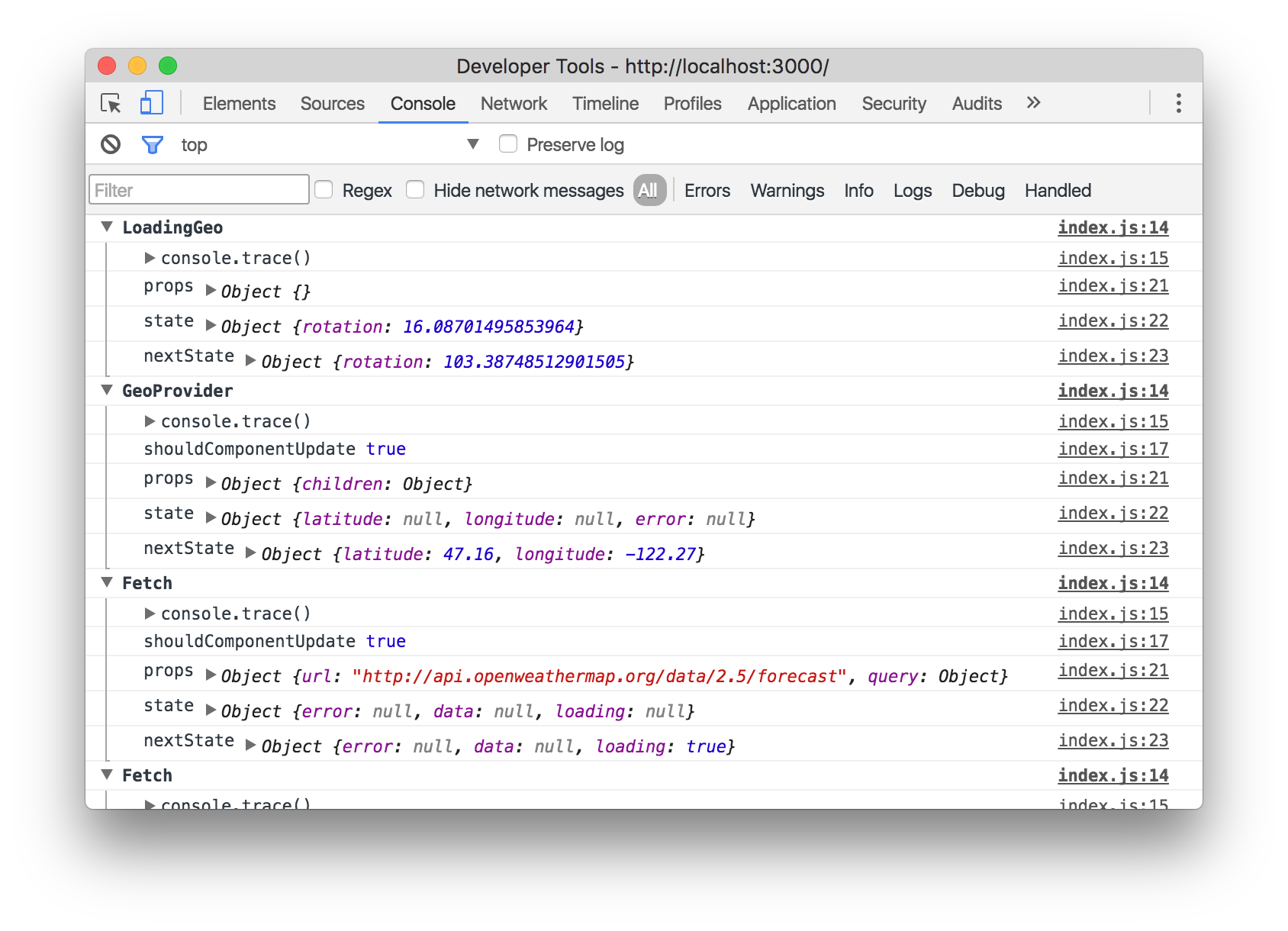Enable the Regex checkbox
The height and width of the screenshot is (931, 1288).
(324, 190)
